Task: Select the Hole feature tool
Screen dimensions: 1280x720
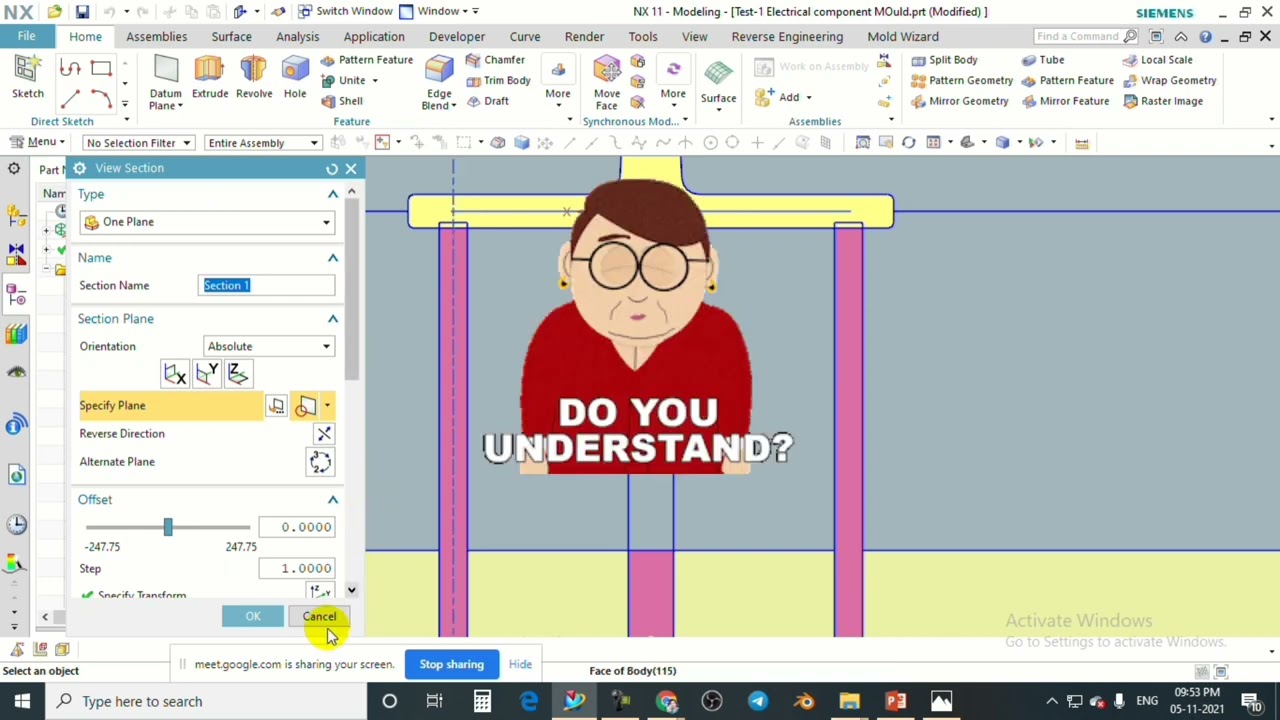Action: pyautogui.click(x=295, y=78)
